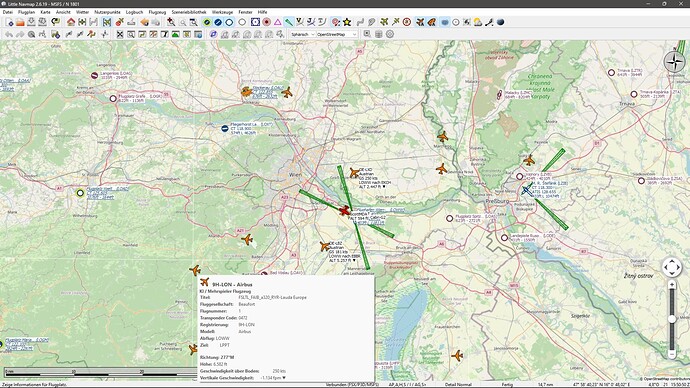Click the yellow star userpoint icon
This screenshot has width=690, height=388.
(347, 22)
